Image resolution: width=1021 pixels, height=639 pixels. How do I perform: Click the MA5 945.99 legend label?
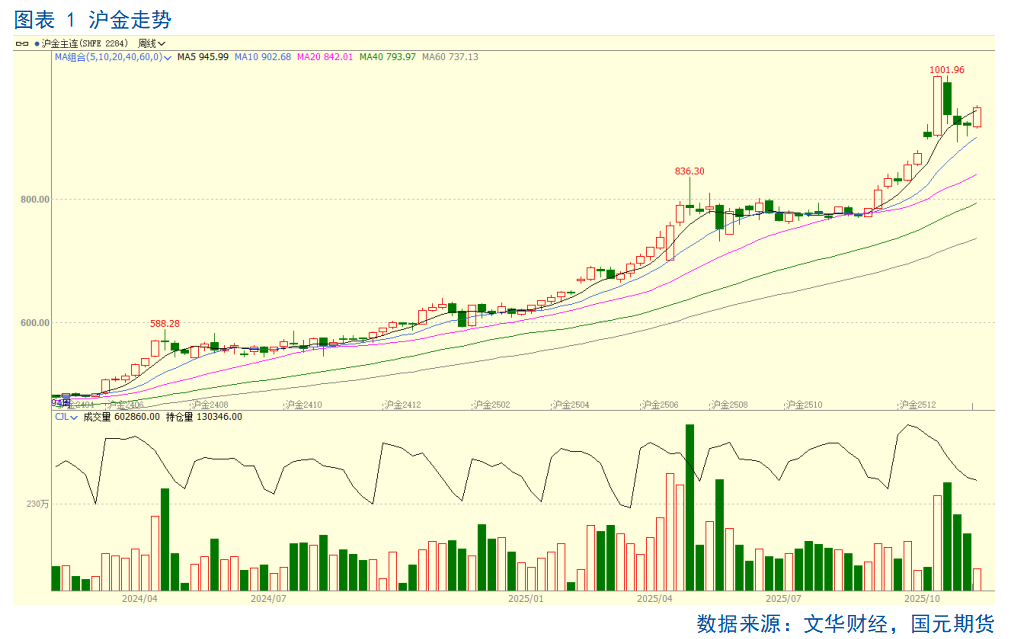click(x=203, y=57)
